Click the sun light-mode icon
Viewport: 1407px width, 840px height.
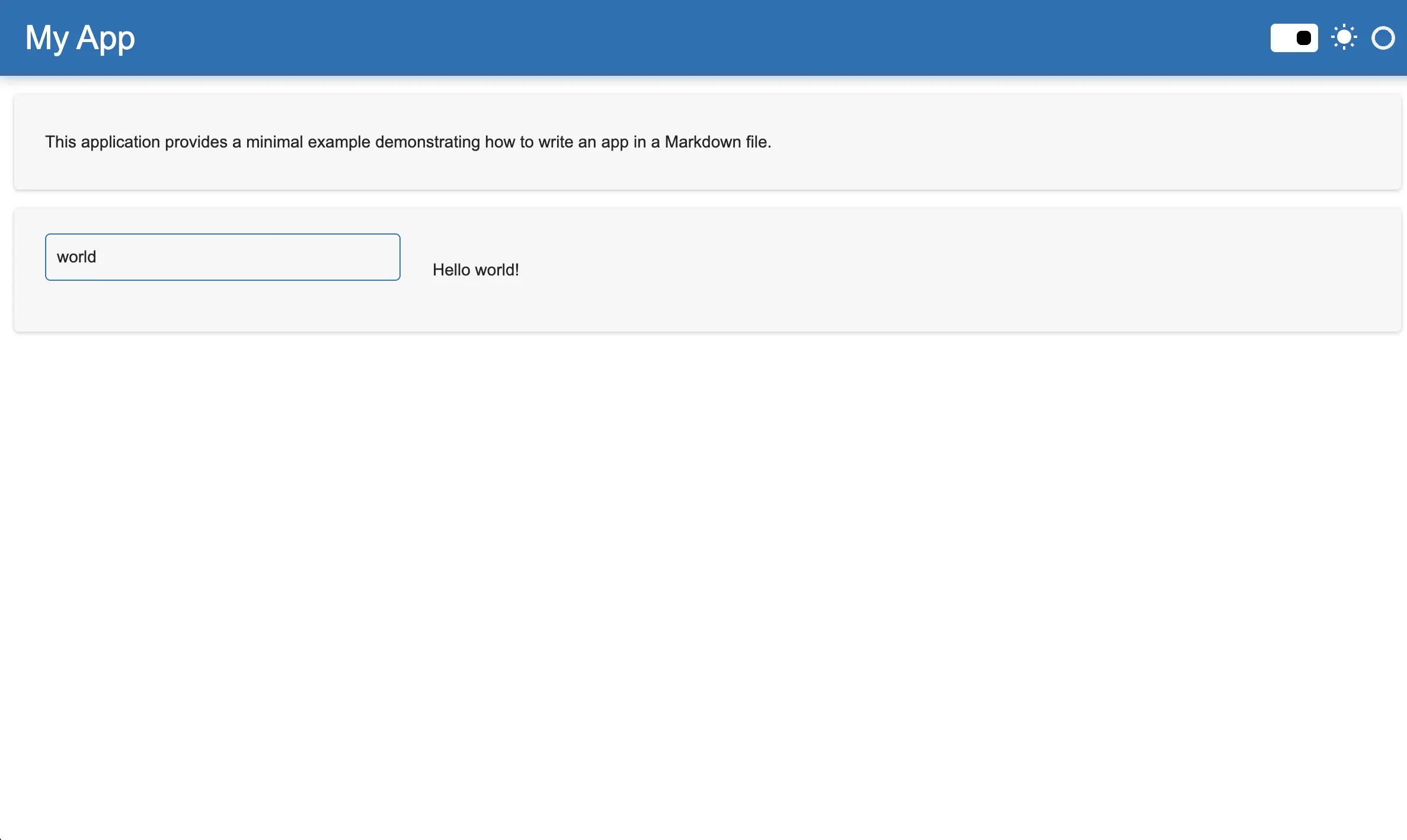[1344, 37]
